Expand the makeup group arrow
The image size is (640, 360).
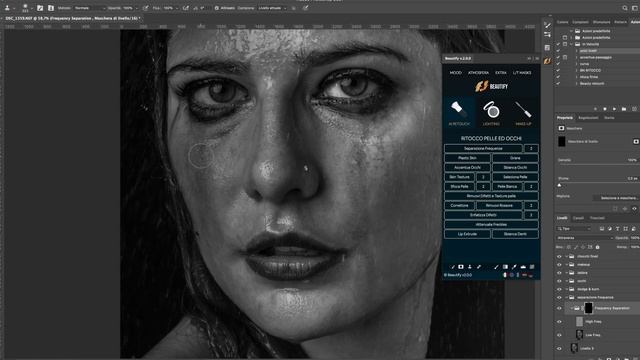pyautogui.click(x=567, y=264)
